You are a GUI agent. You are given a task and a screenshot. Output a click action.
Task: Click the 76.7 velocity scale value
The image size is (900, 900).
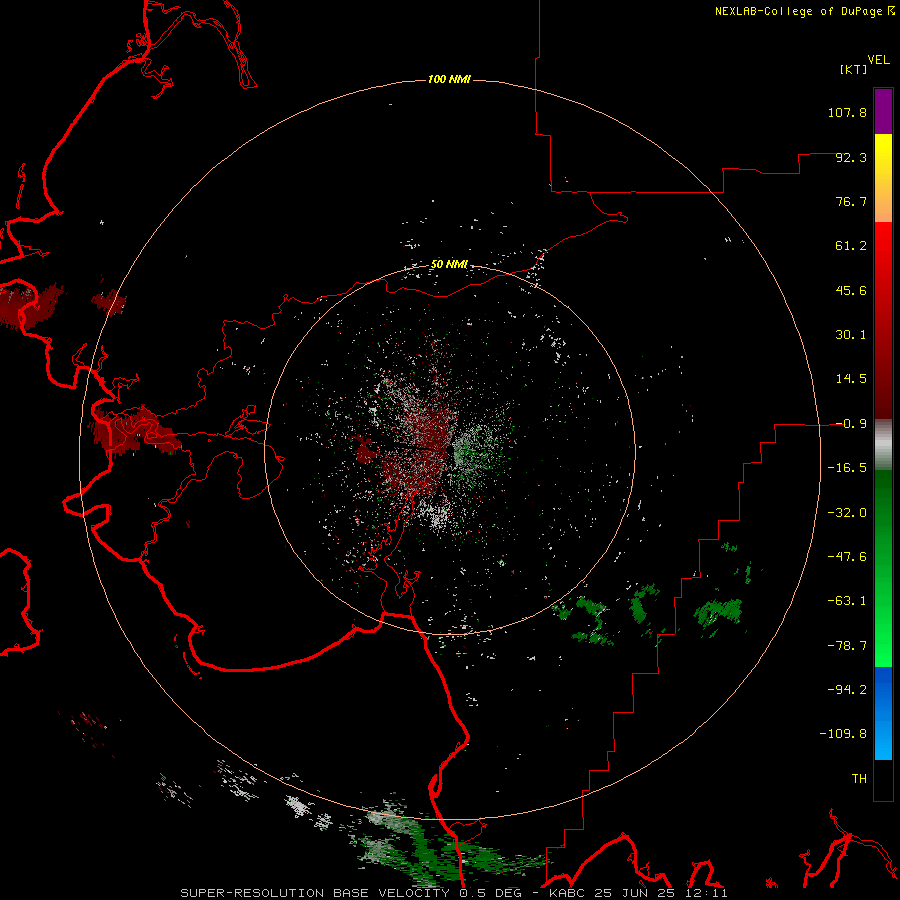pos(851,201)
